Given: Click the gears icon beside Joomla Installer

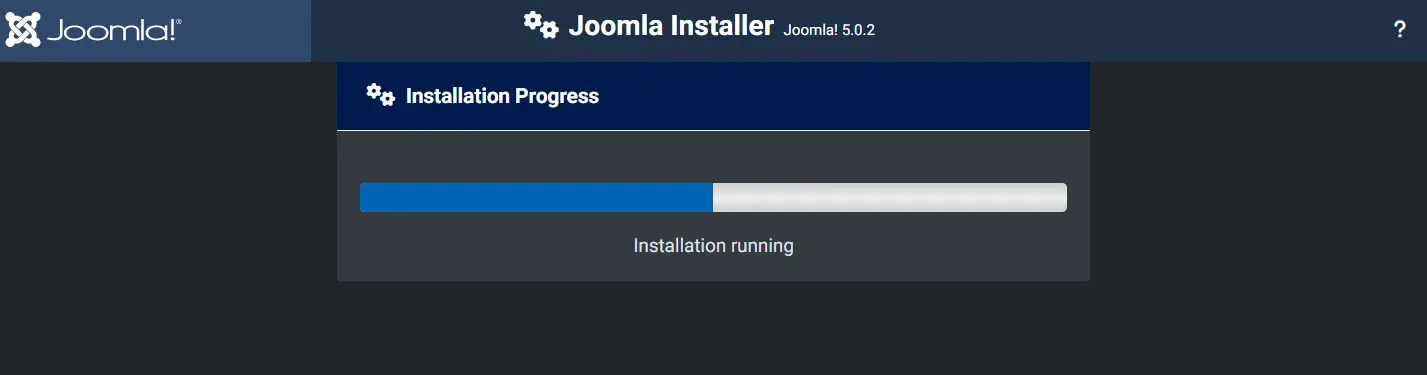Looking at the screenshot, I should pyautogui.click(x=541, y=25).
